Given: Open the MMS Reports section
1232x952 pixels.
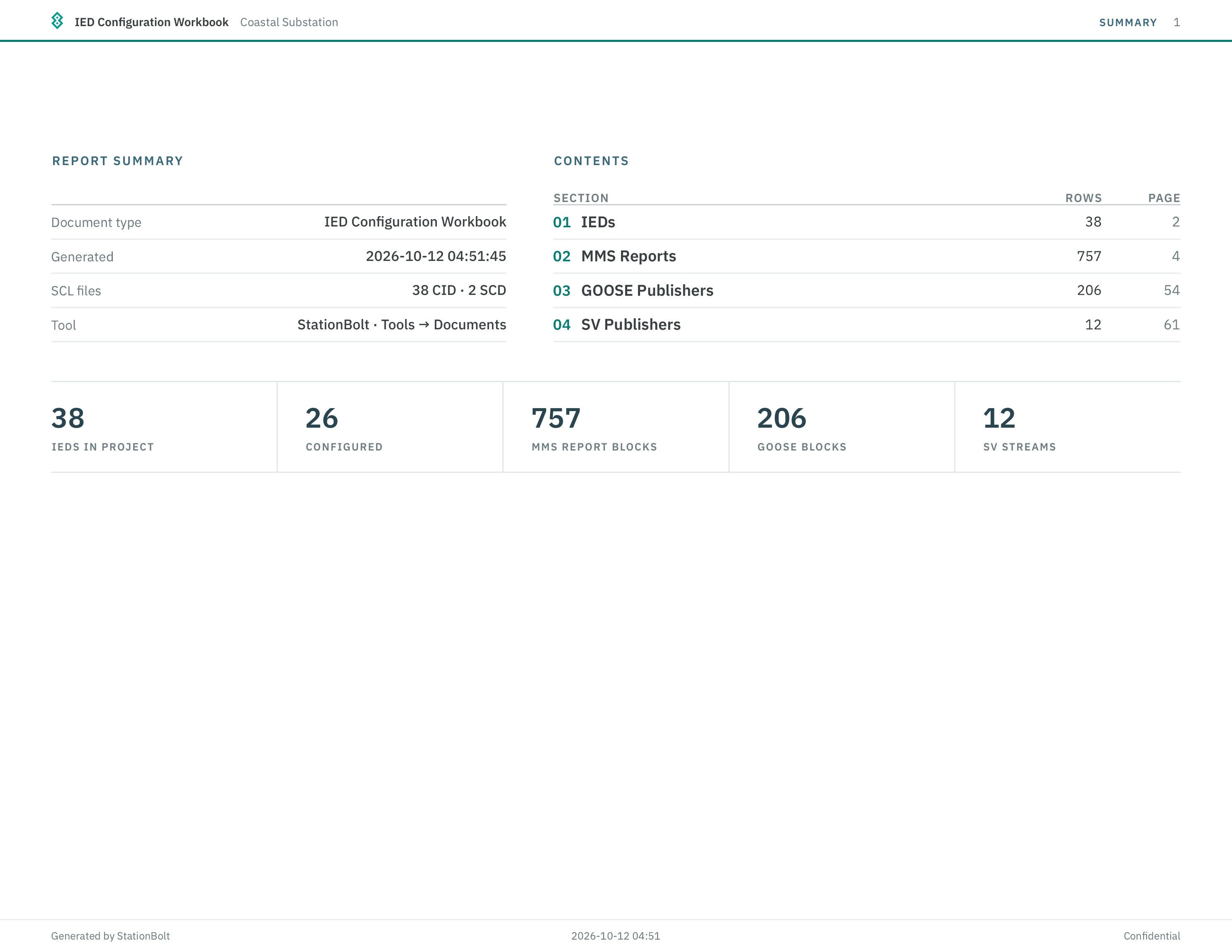Looking at the screenshot, I should coord(628,257).
